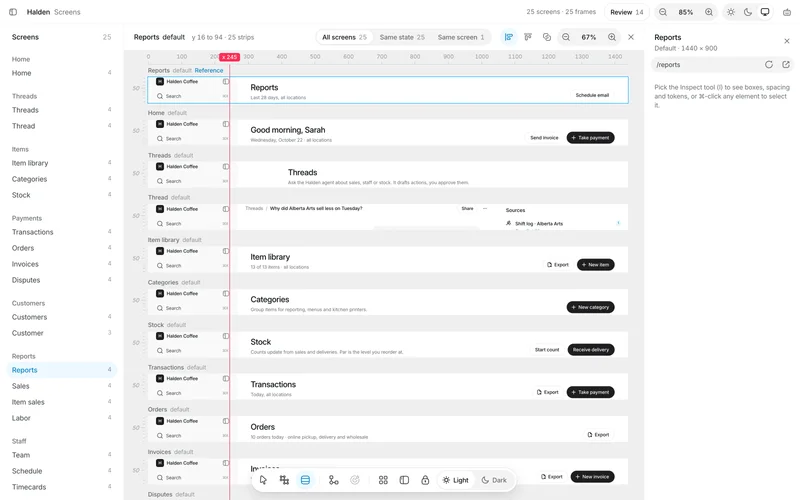The width and height of the screenshot is (800, 500).
Task: Select the Sales screen in the sidebar
Action: pos(61,386)
